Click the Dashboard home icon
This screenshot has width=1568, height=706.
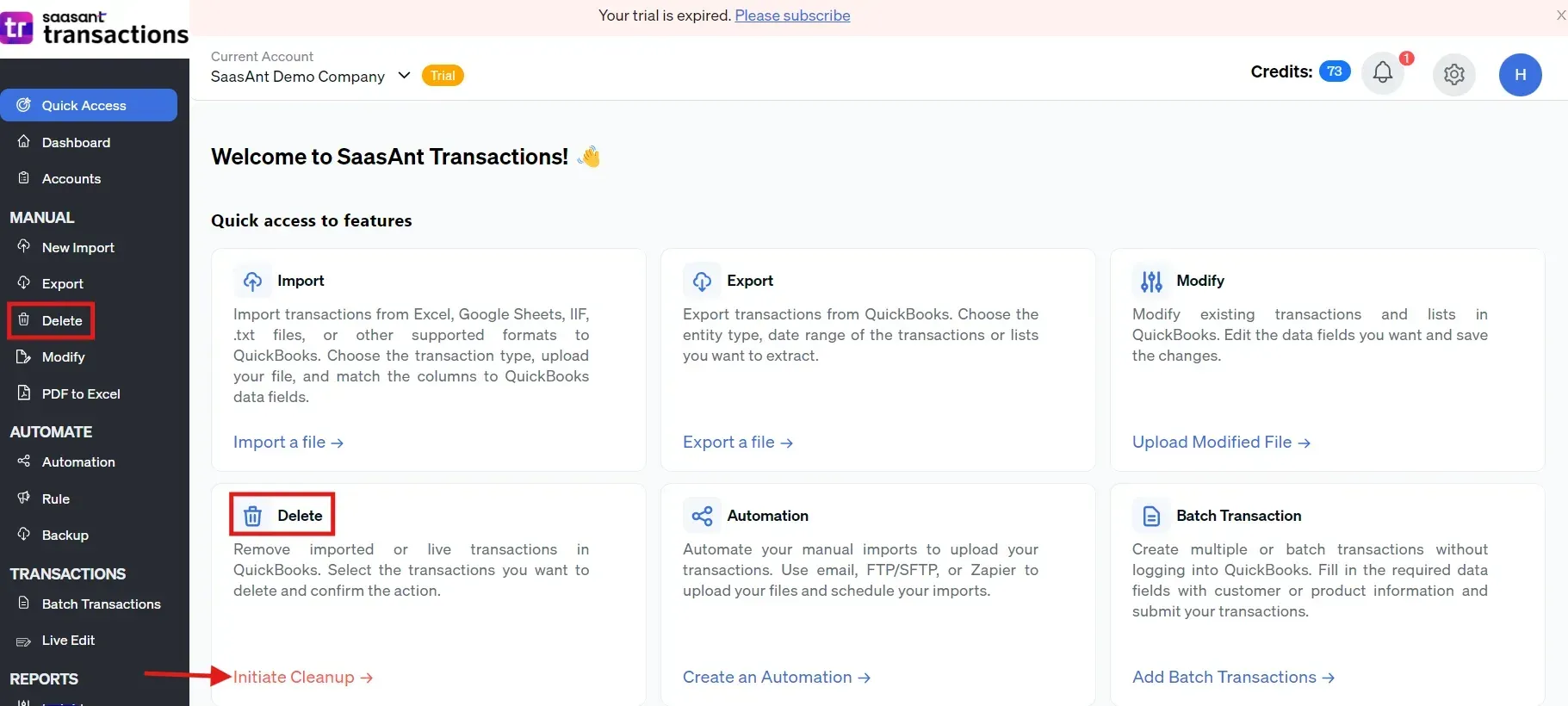pyautogui.click(x=24, y=141)
